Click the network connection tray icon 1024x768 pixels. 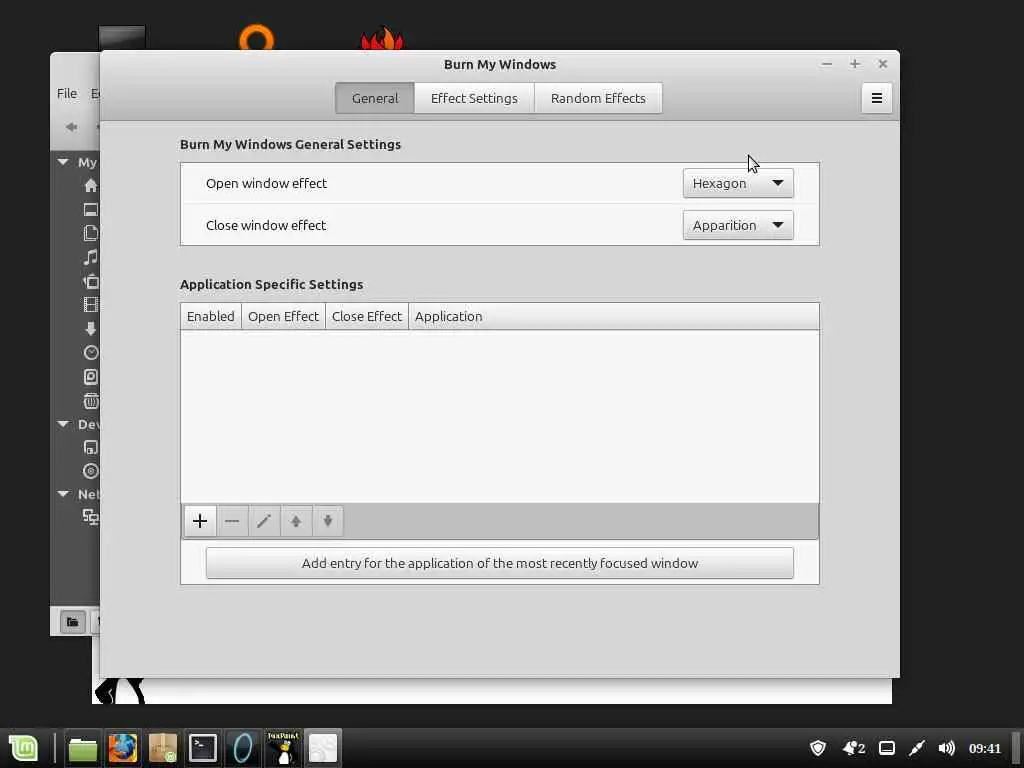pyautogui.click(x=917, y=748)
